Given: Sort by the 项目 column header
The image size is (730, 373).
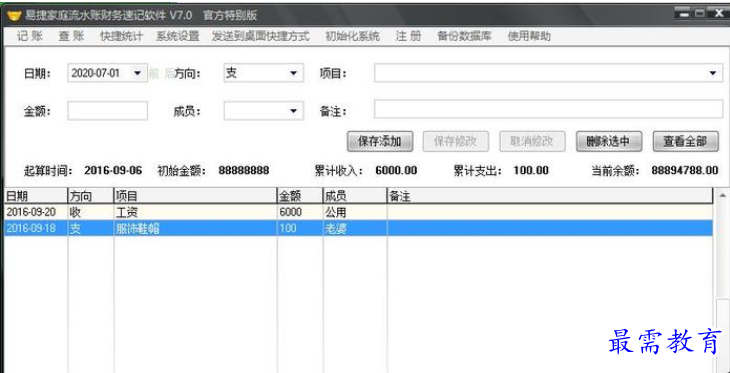Looking at the screenshot, I should point(195,196).
